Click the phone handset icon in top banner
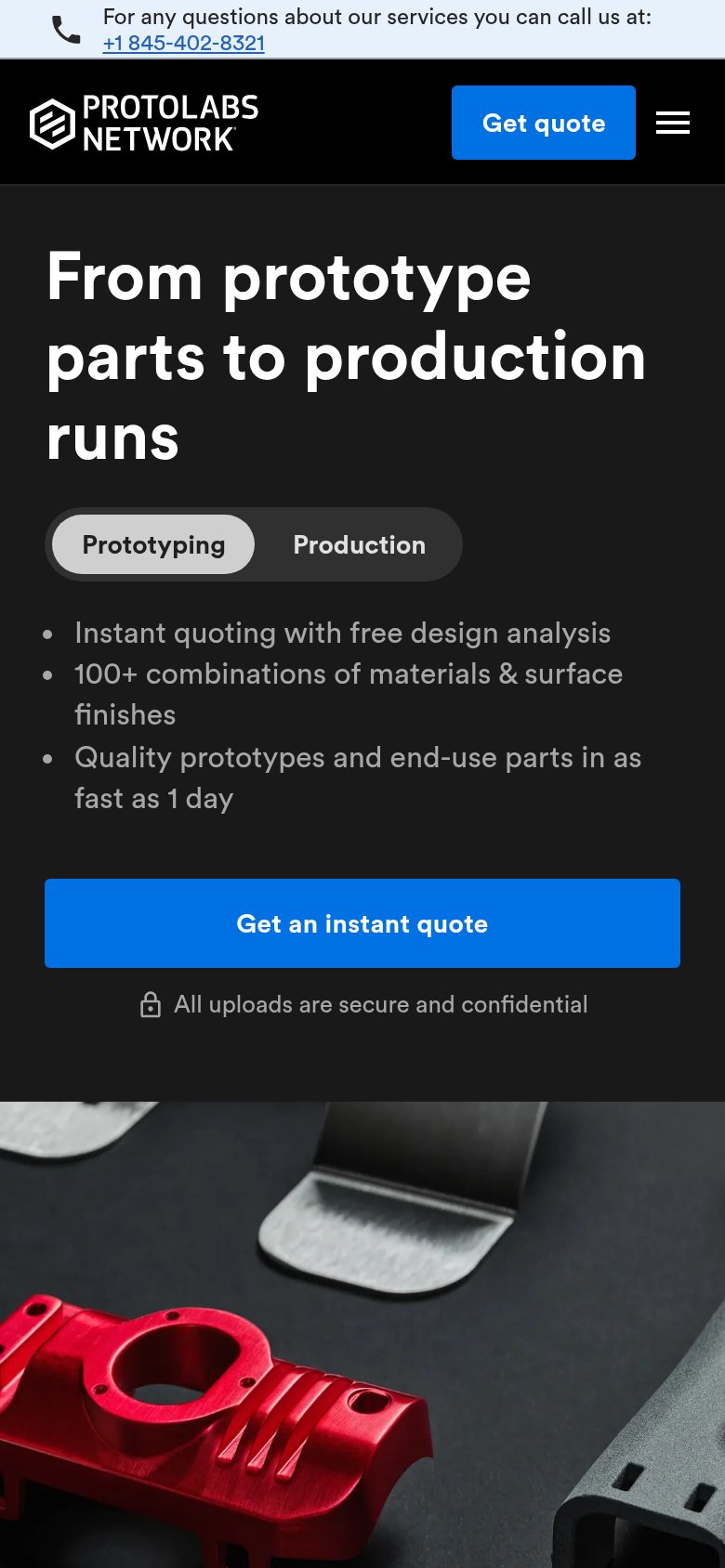Viewport: 725px width, 1568px height. point(66,30)
